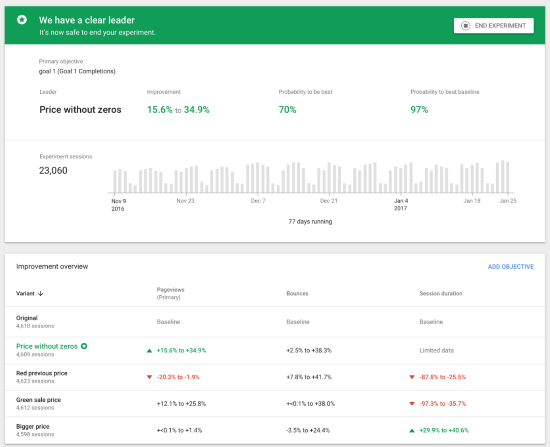Click the 15.6% to 34.9% improvement summary
Viewport: 550px width, 447px height.
coord(178,110)
